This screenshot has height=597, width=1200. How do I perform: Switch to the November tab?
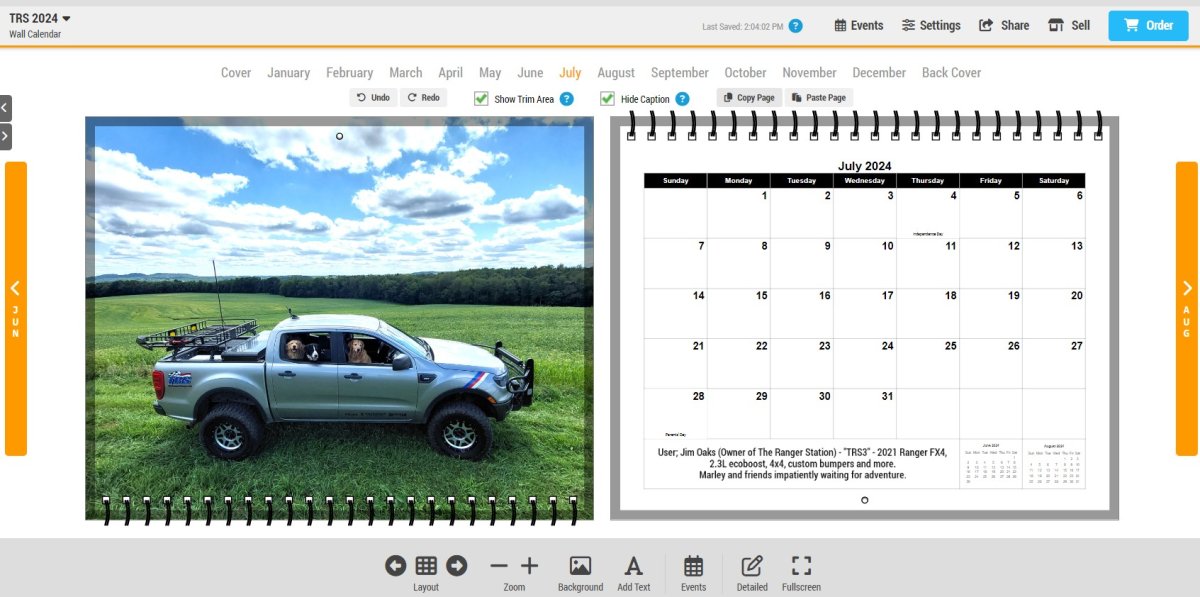(809, 73)
